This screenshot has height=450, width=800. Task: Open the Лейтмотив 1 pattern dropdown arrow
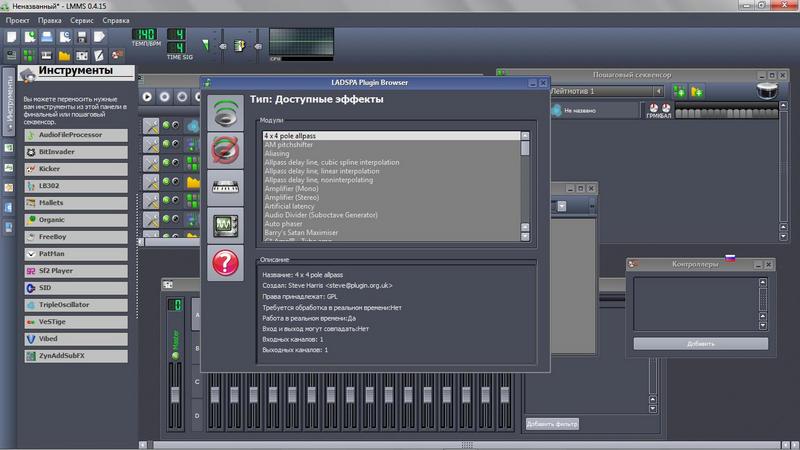click(659, 91)
